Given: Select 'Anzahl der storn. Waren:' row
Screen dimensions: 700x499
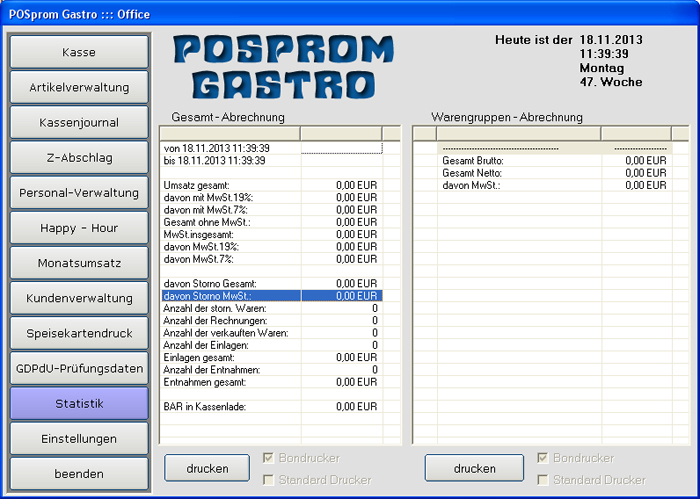Looking at the screenshot, I should (271, 308).
